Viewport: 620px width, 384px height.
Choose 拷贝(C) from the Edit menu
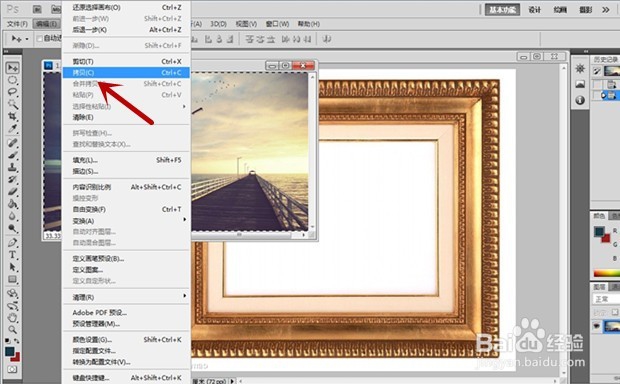[127, 73]
